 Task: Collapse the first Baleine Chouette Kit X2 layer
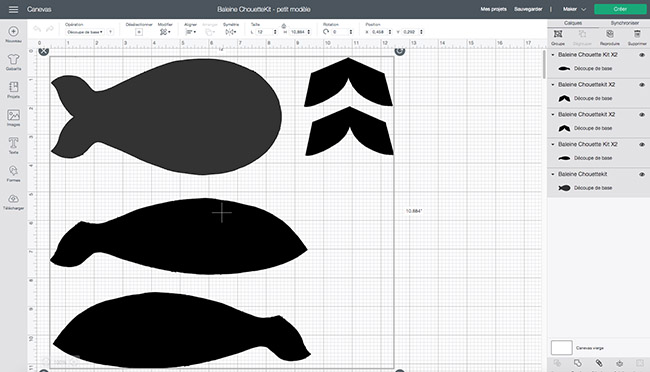pos(553,55)
